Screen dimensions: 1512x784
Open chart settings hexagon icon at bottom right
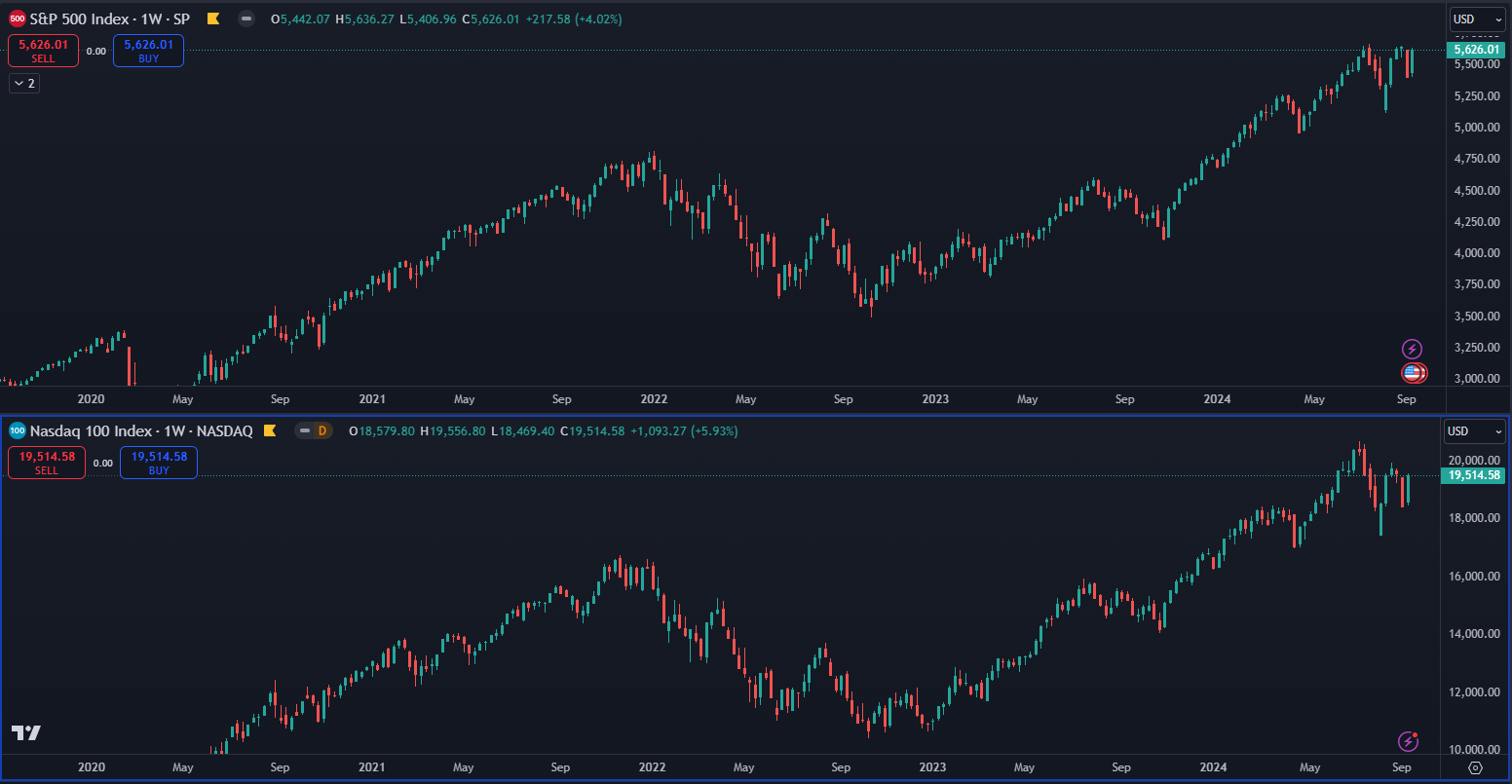click(x=1475, y=767)
